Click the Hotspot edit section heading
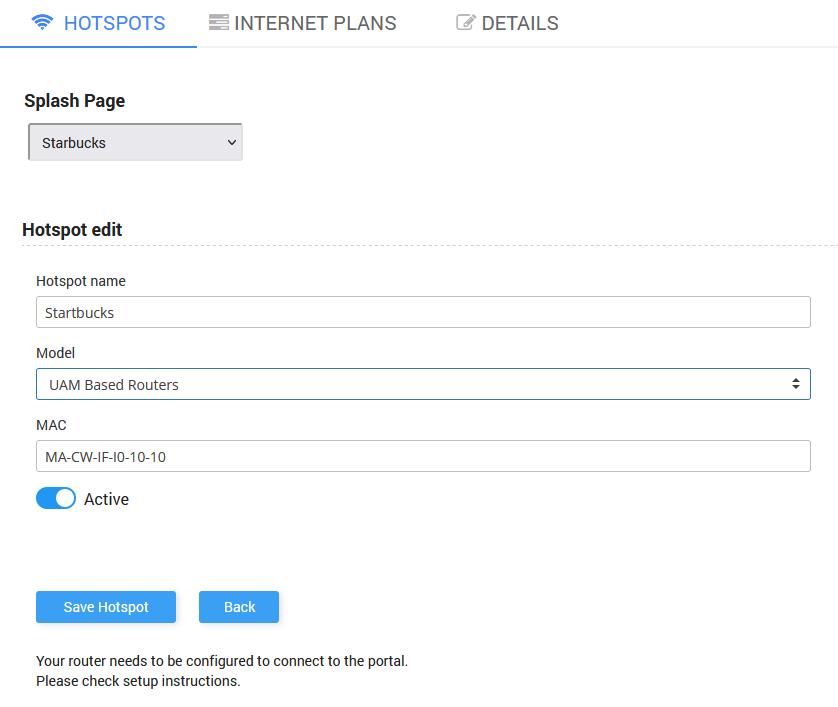 [72, 230]
